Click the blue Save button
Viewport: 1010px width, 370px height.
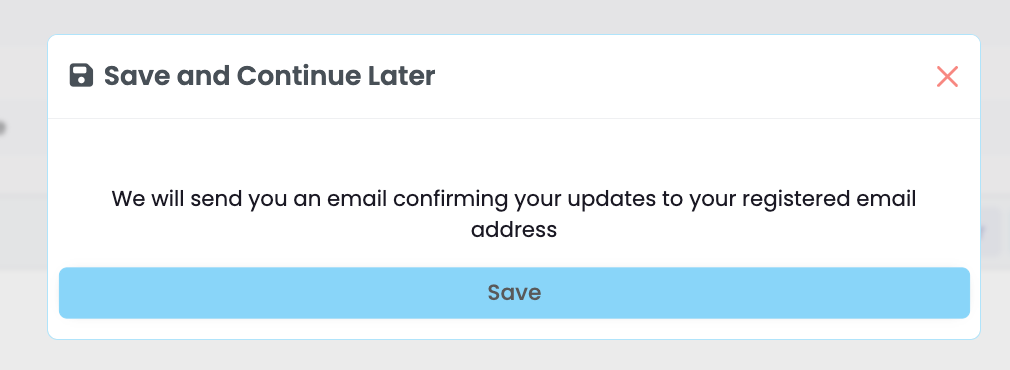514,293
